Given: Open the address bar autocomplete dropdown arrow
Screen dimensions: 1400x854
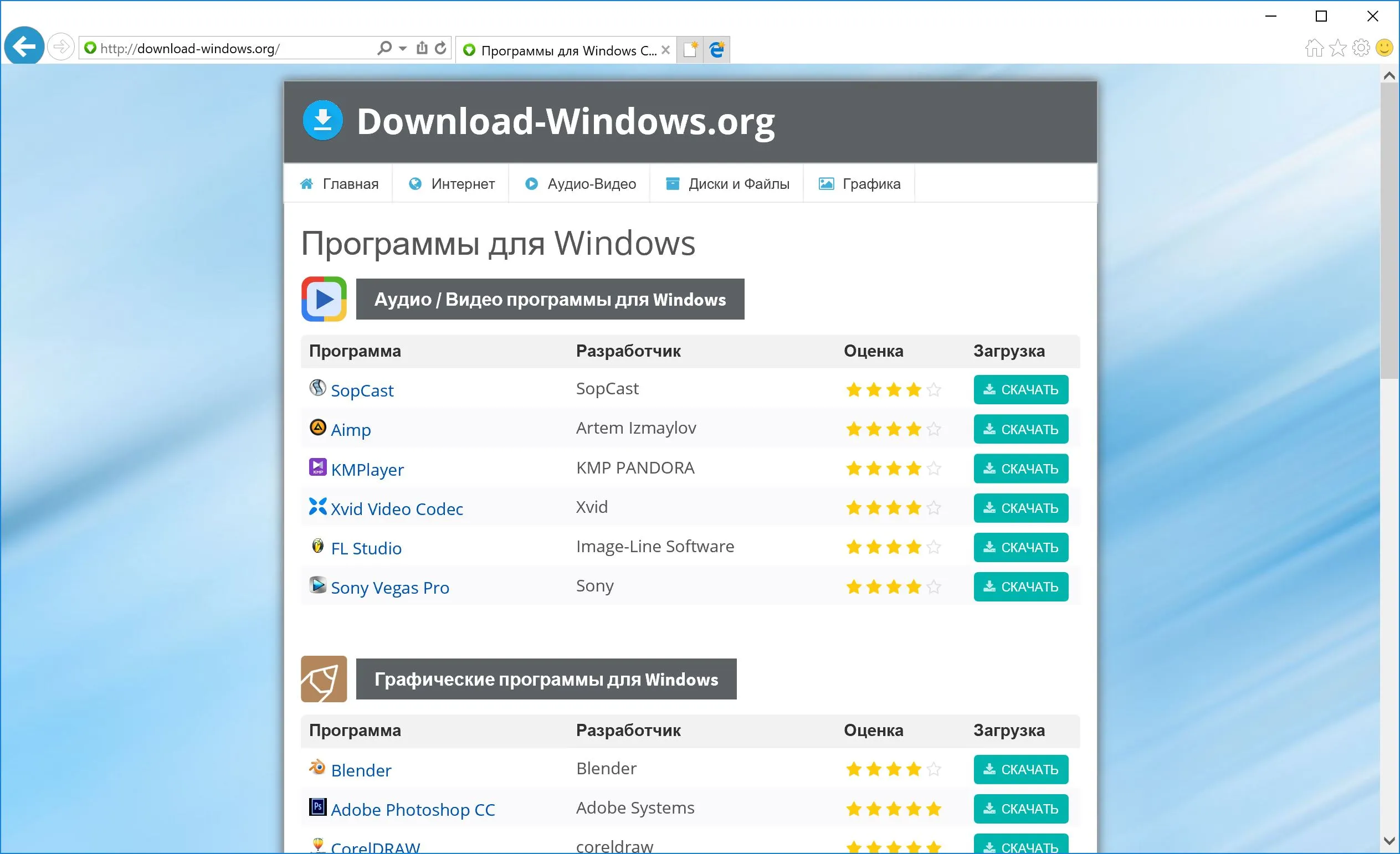Looking at the screenshot, I should [403, 48].
